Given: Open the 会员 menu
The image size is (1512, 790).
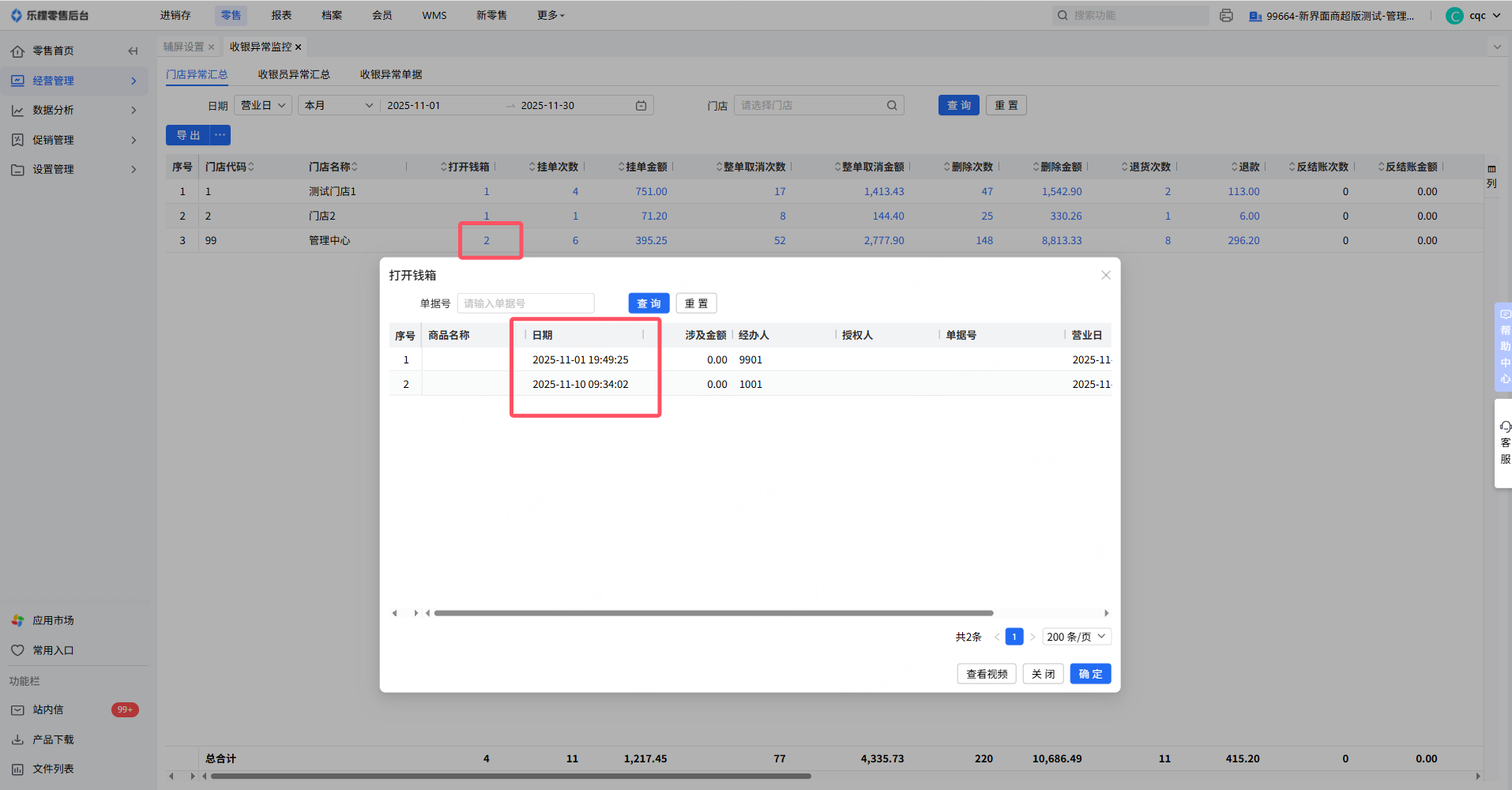Looking at the screenshot, I should pos(382,16).
